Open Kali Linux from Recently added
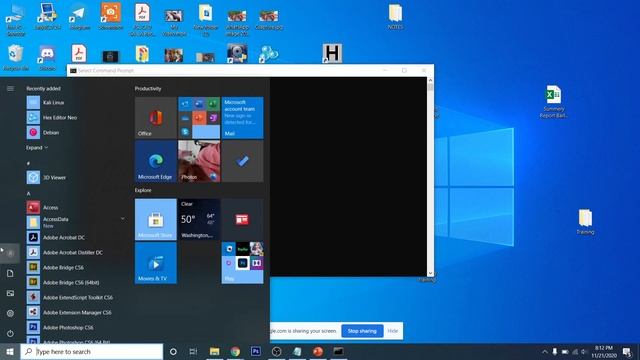 (x=76, y=102)
